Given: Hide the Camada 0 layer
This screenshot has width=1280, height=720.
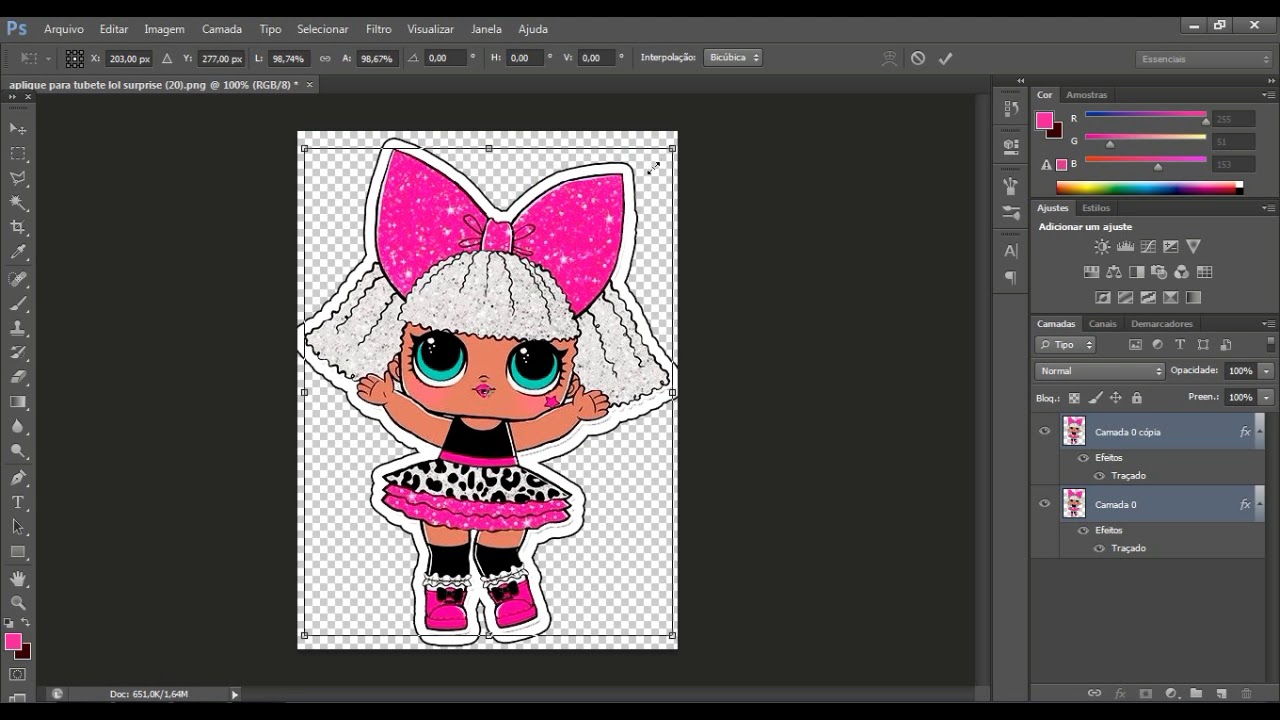Looking at the screenshot, I should pyautogui.click(x=1045, y=503).
